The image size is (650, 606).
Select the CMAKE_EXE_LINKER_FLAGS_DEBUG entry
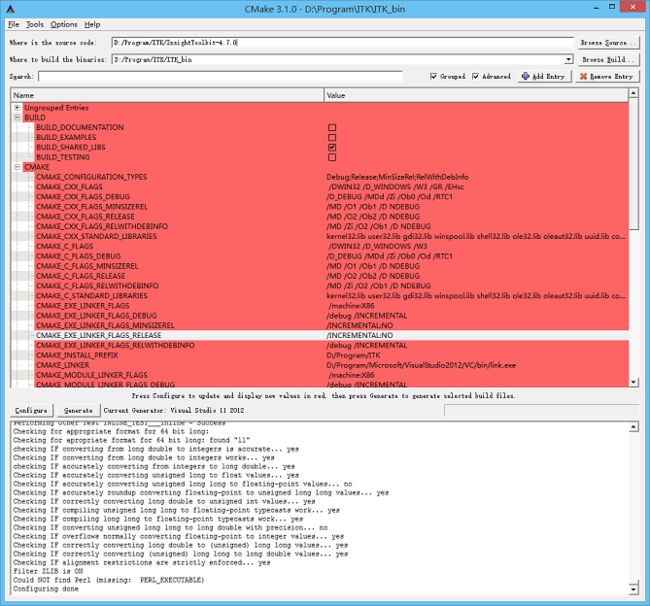coord(96,316)
